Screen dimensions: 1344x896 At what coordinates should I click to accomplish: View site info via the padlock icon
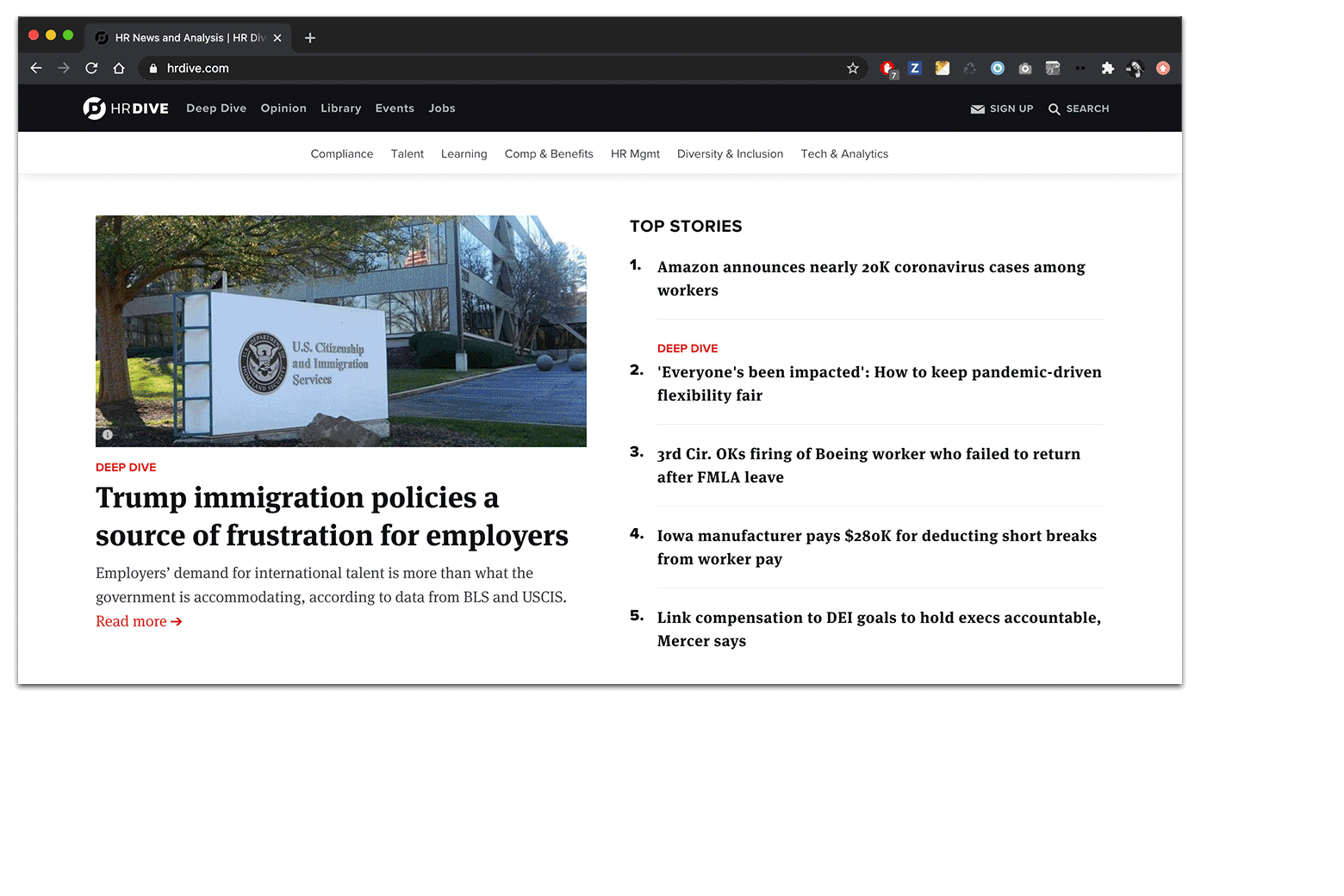coord(153,68)
